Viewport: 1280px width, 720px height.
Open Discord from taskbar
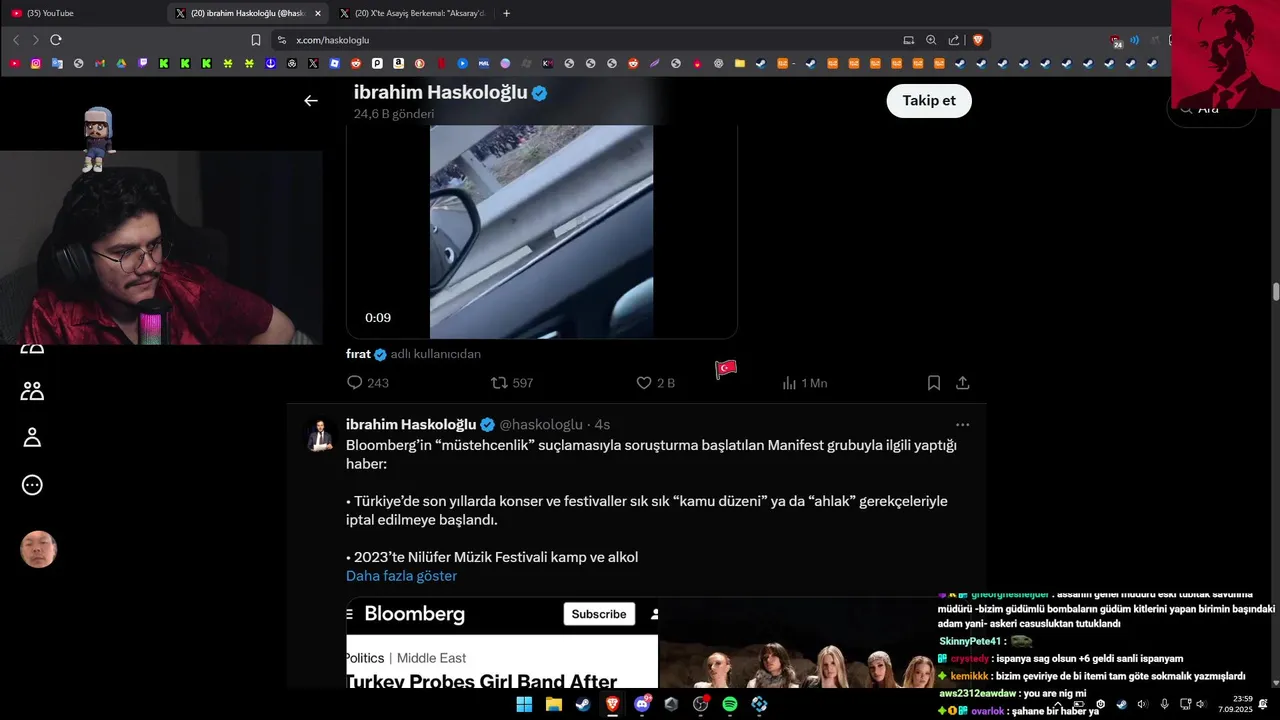pos(642,704)
